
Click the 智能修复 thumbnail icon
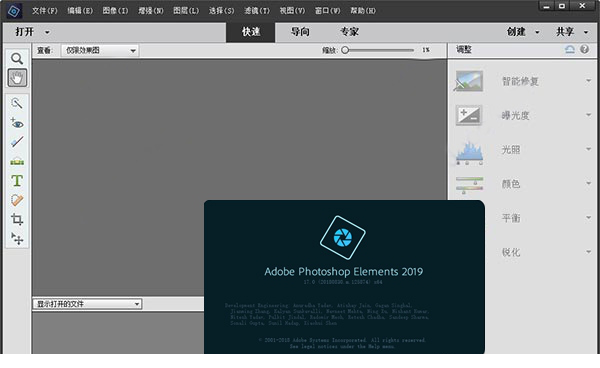pyautogui.click(x=469, y=81)
